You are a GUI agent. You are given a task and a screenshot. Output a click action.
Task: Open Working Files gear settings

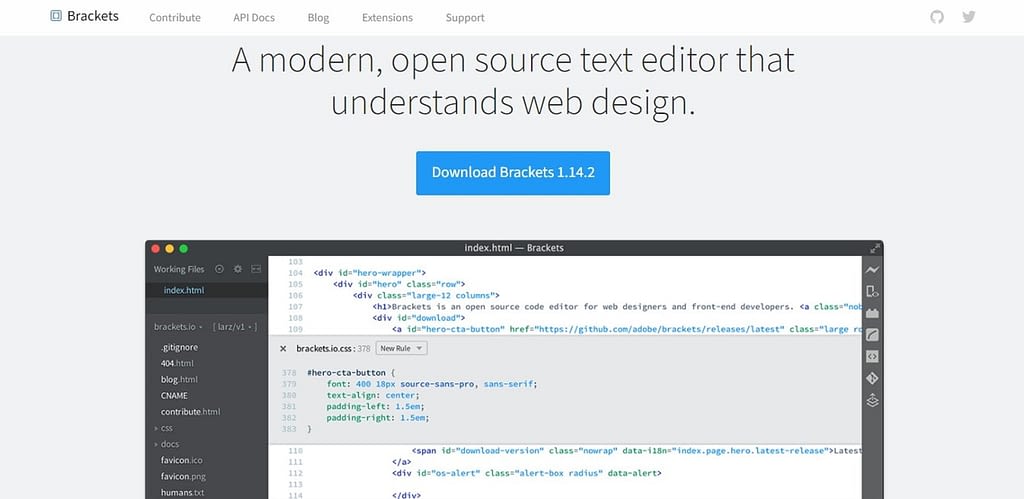click(x=238, y=269)
